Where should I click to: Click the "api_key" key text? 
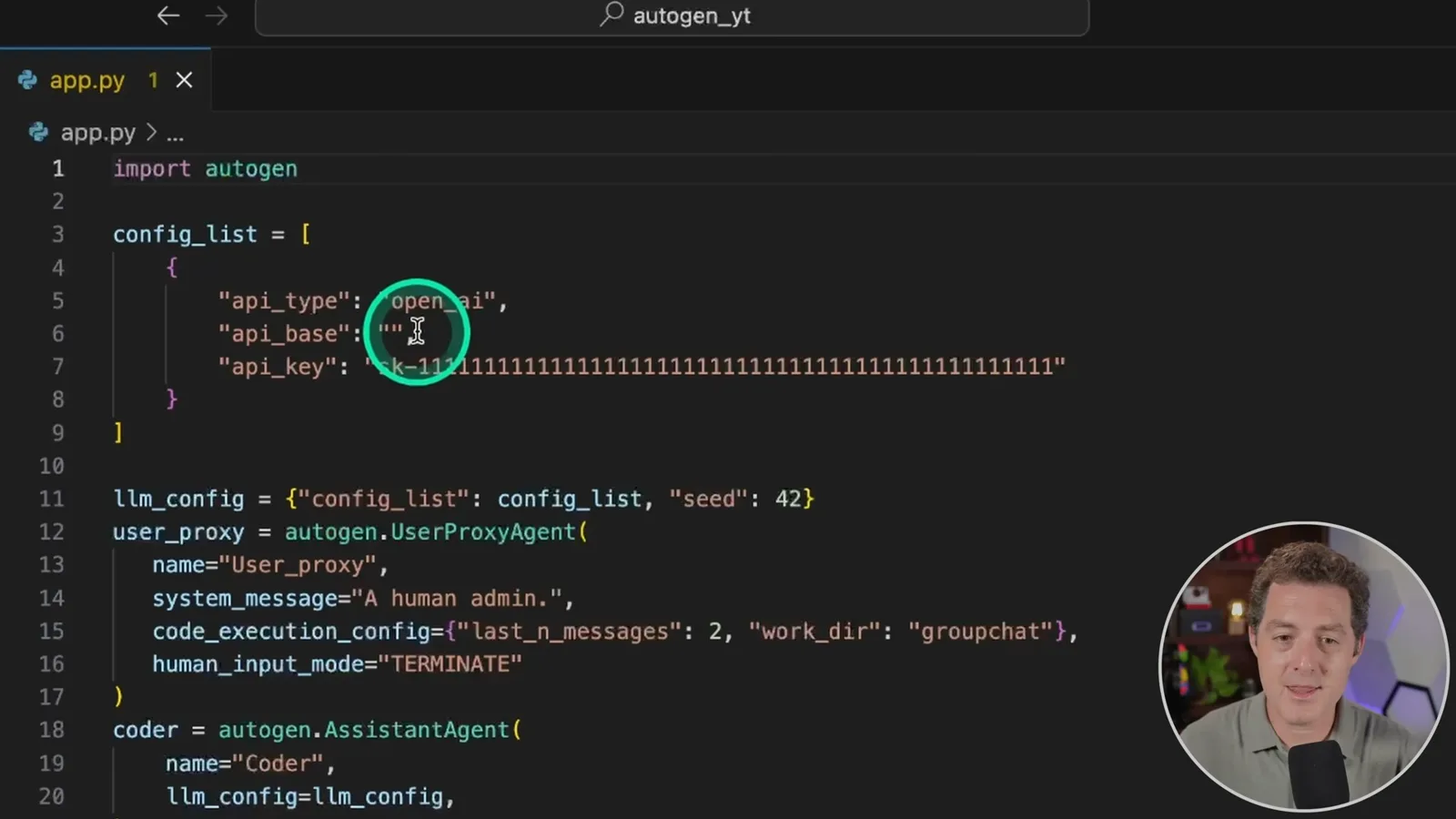tap(278, 367)
